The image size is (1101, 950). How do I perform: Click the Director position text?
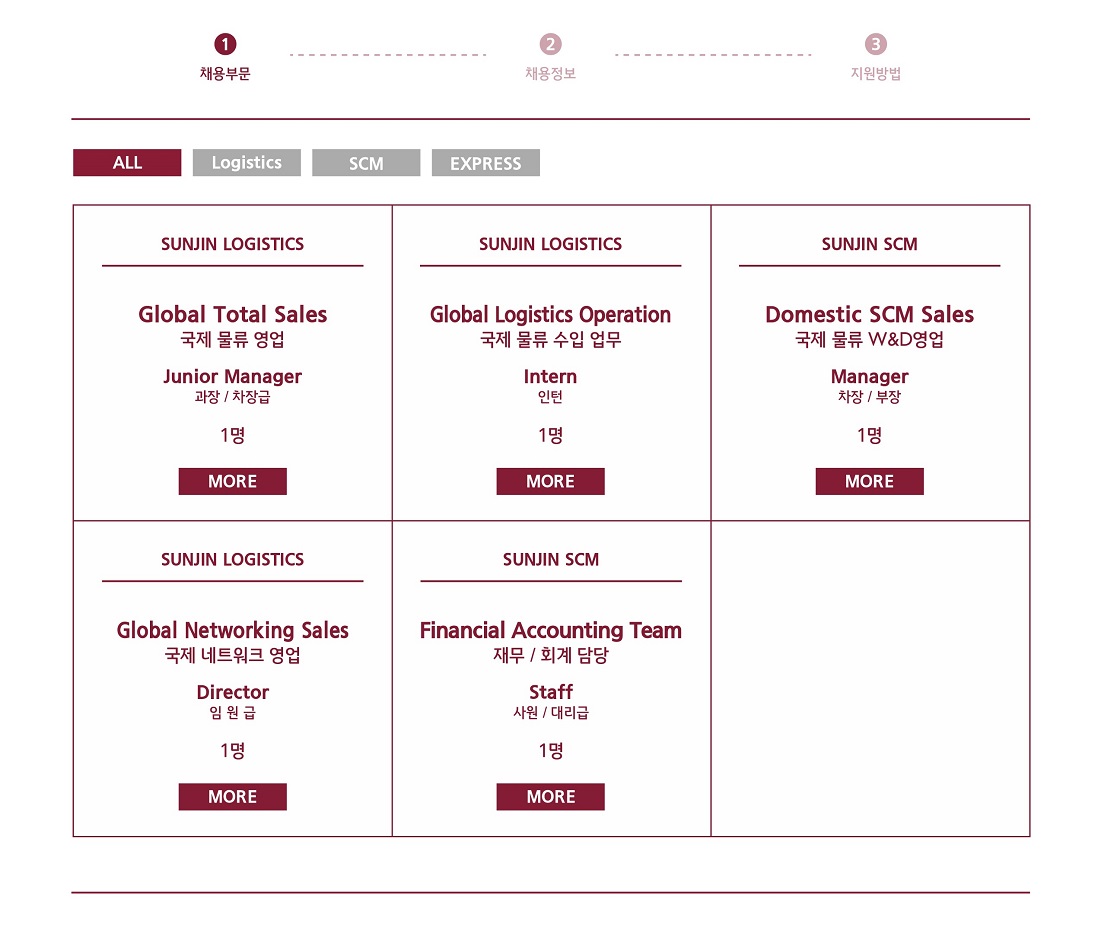tap(232, 692)
